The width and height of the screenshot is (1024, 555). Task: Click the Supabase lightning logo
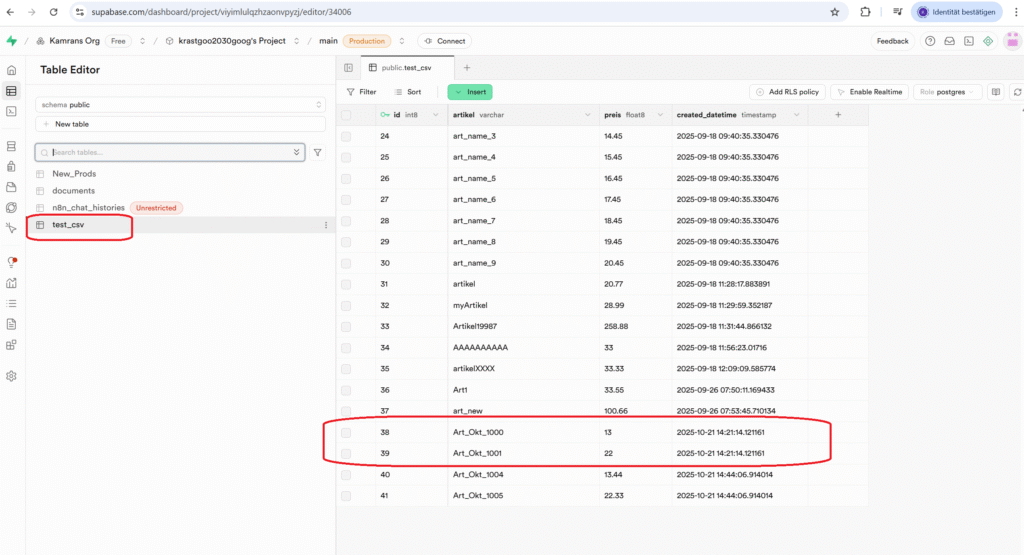[x=12, y=40]
